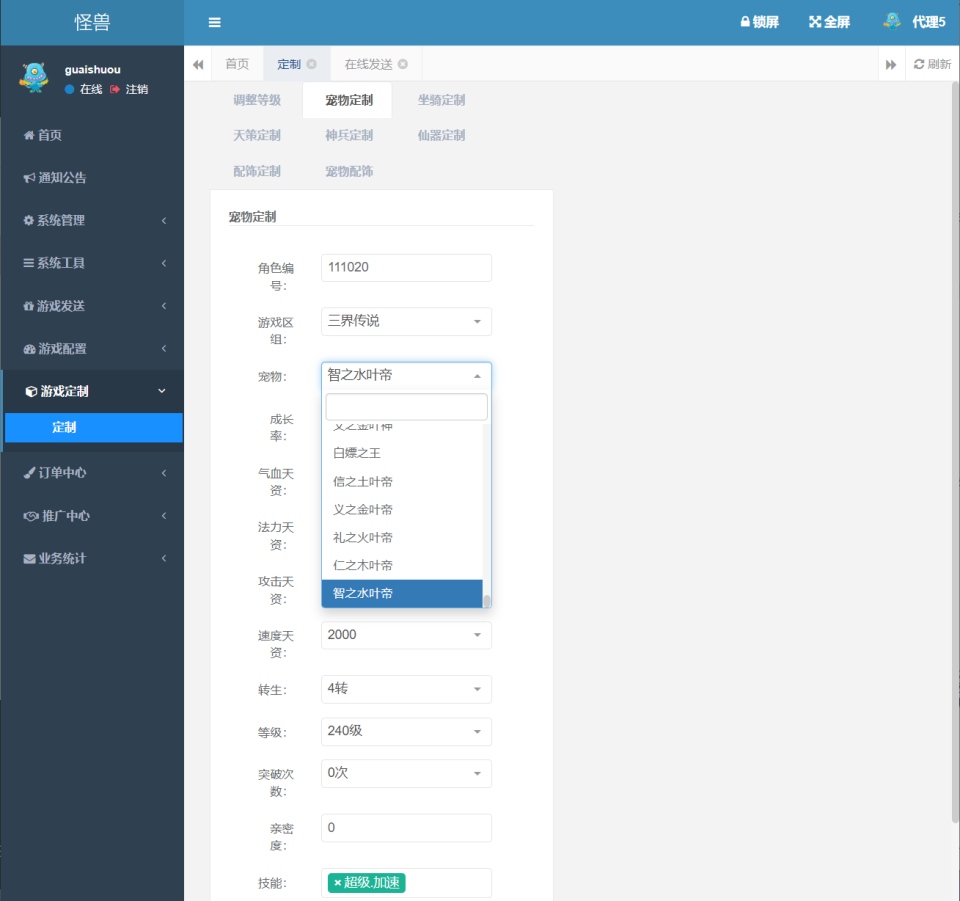The image size is (960, 901).
Task: Expand the 订单中心 sidebar menu
Action: pyautogui.click(x=92, y=473)
